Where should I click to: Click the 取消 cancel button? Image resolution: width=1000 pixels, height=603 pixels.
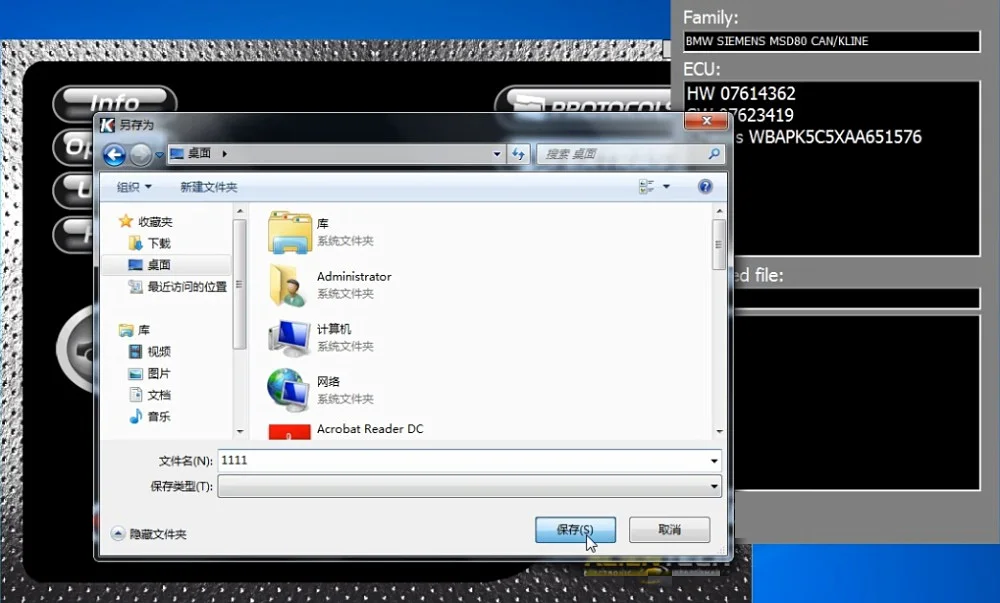[670, 530]
